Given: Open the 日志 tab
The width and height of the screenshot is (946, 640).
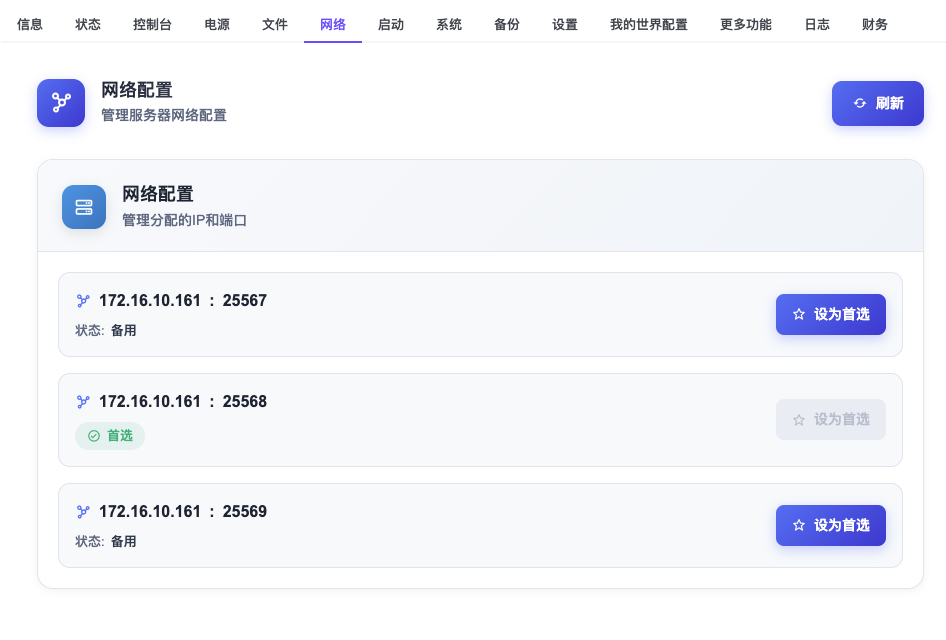Looking at the screenshot, I should pos(816,24).
